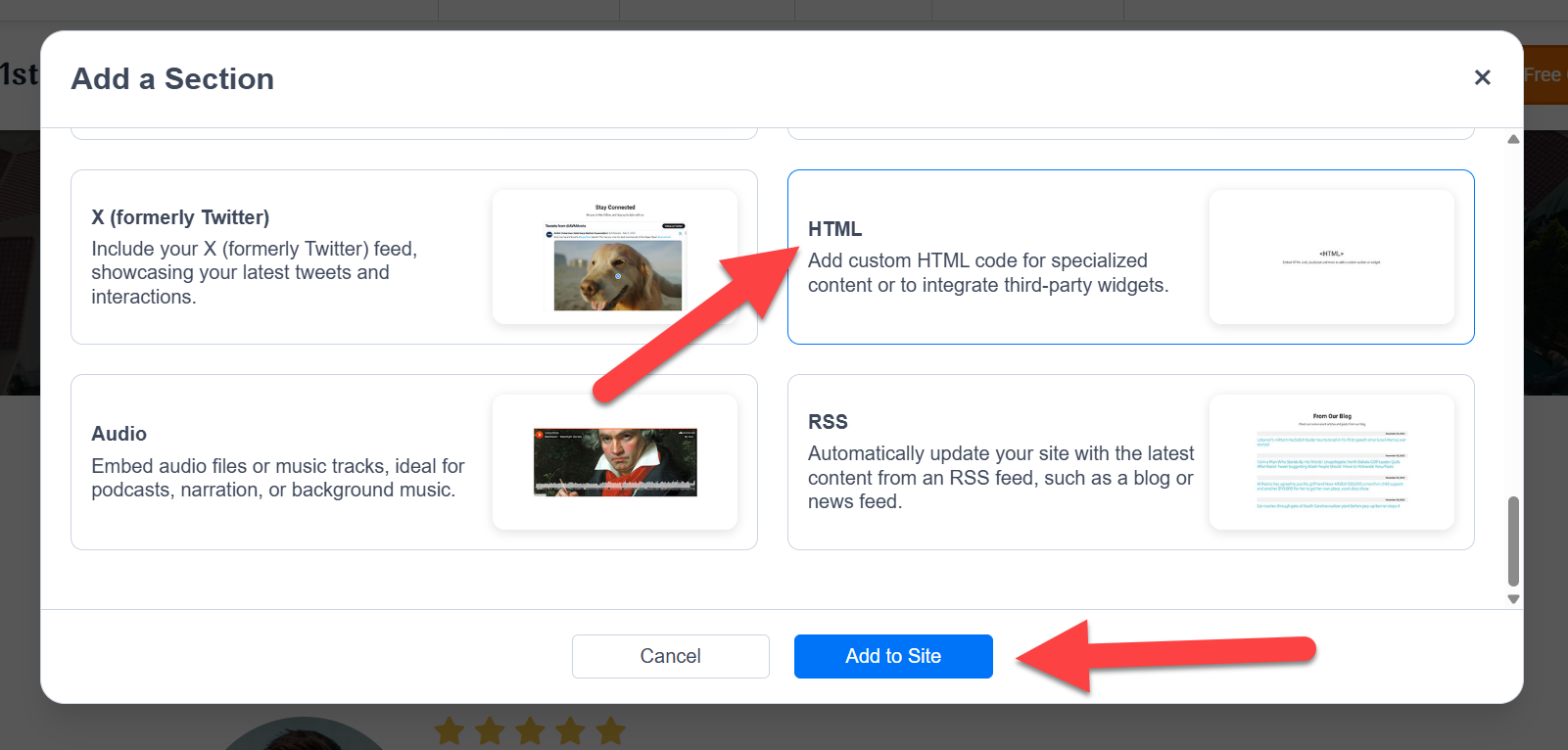Click the Add a Section dialog title
This screenshot has height=750, width=1568.
point(172,78)
